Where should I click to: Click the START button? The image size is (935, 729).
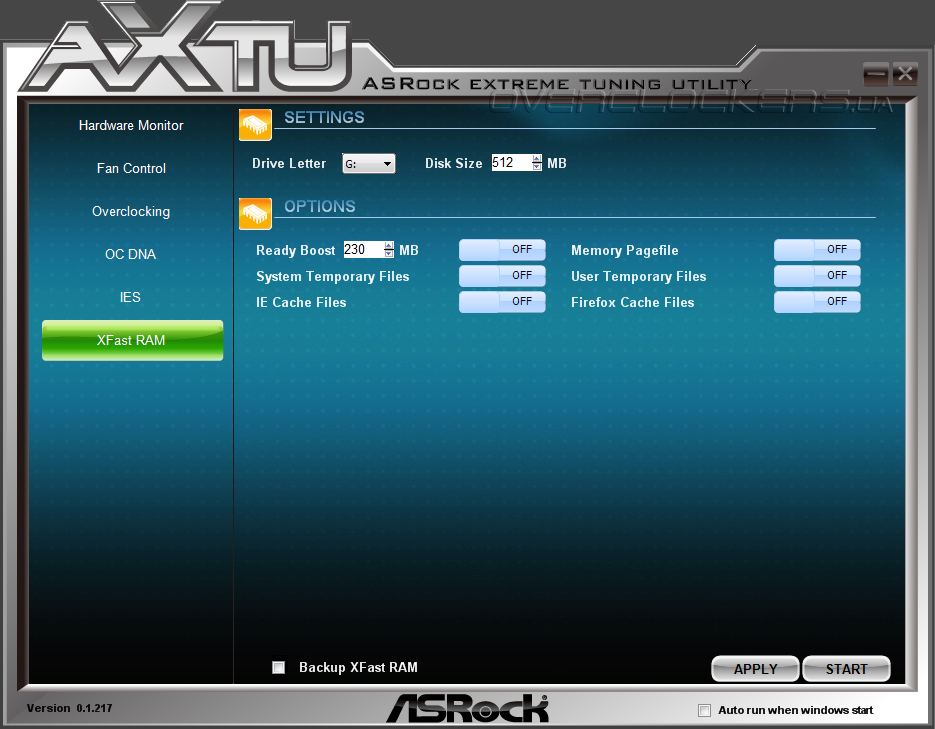(x=846, y=669)
